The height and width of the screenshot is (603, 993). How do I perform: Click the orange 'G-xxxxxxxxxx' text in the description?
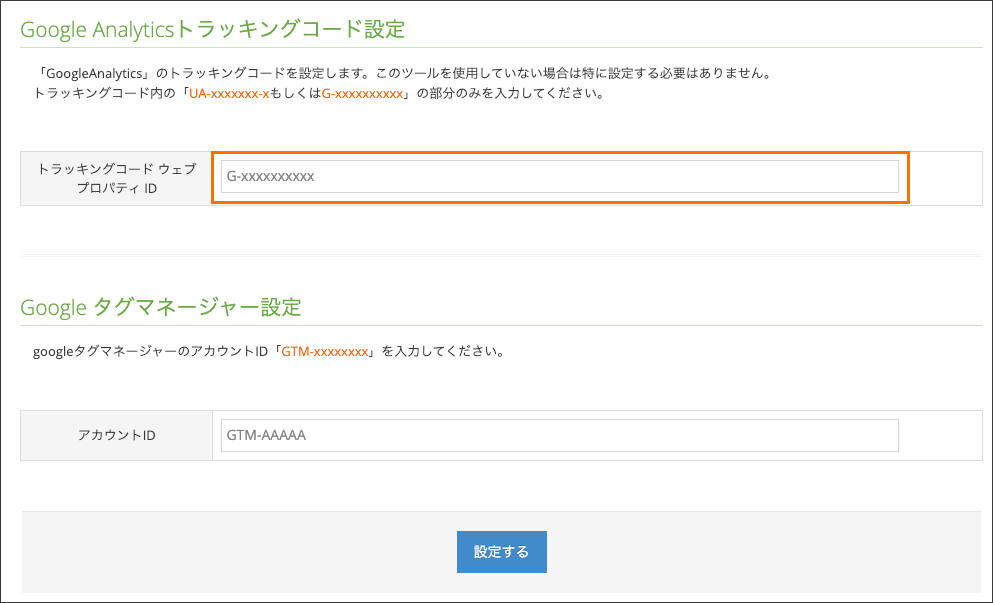click(x=362, y=94)
